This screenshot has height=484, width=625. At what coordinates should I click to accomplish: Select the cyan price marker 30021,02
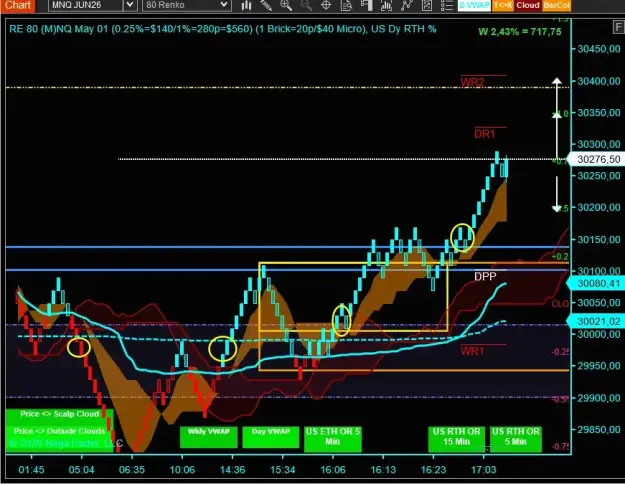pos(596,321)
